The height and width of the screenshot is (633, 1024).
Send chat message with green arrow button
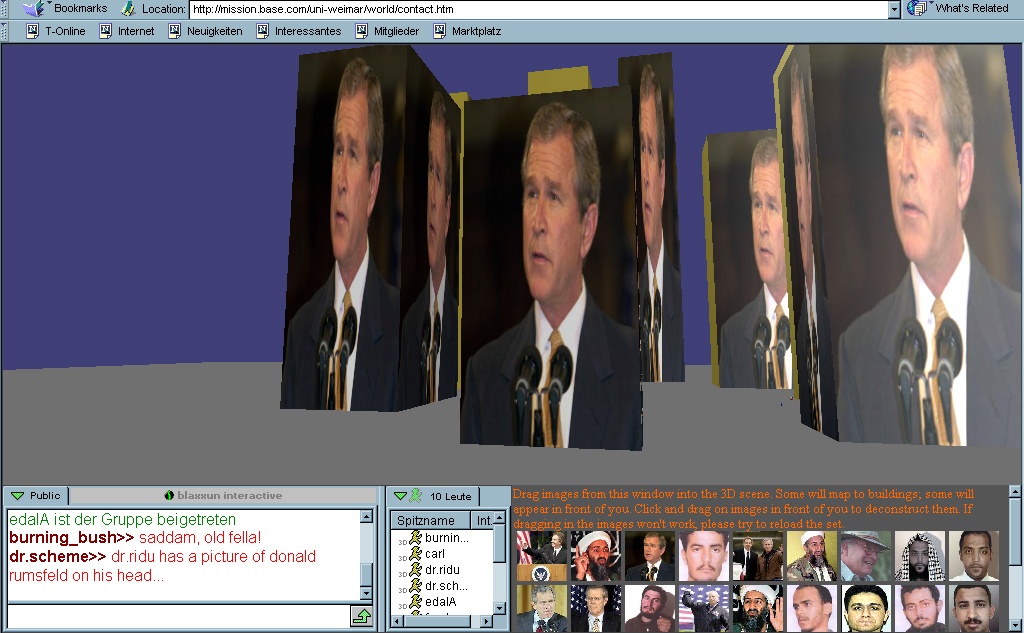(361, 616)
